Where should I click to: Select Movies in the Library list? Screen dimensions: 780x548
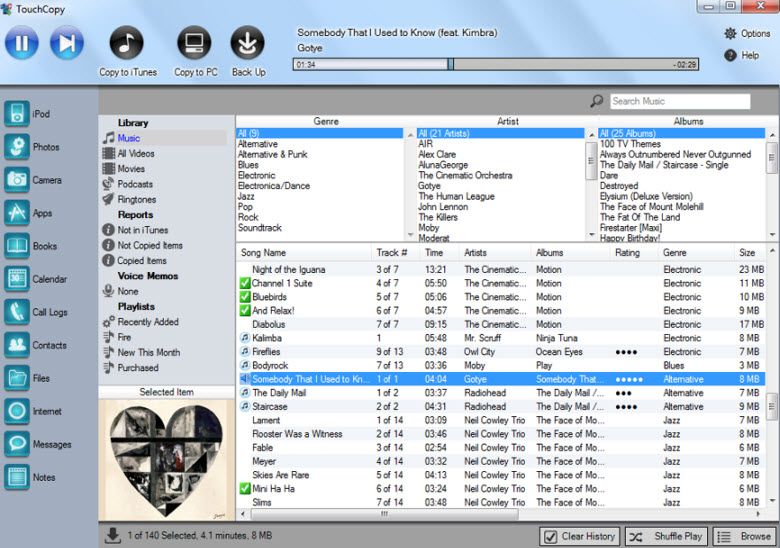coord(131,169)
